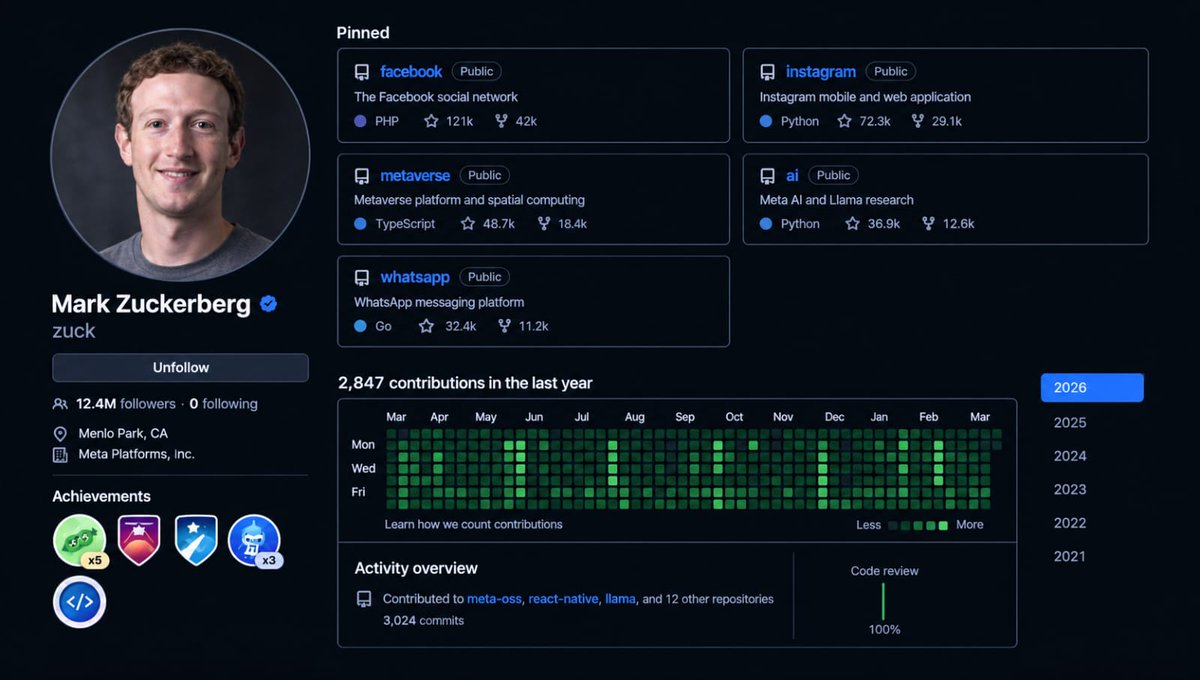Show contributions for 2023

(1070, 489)
